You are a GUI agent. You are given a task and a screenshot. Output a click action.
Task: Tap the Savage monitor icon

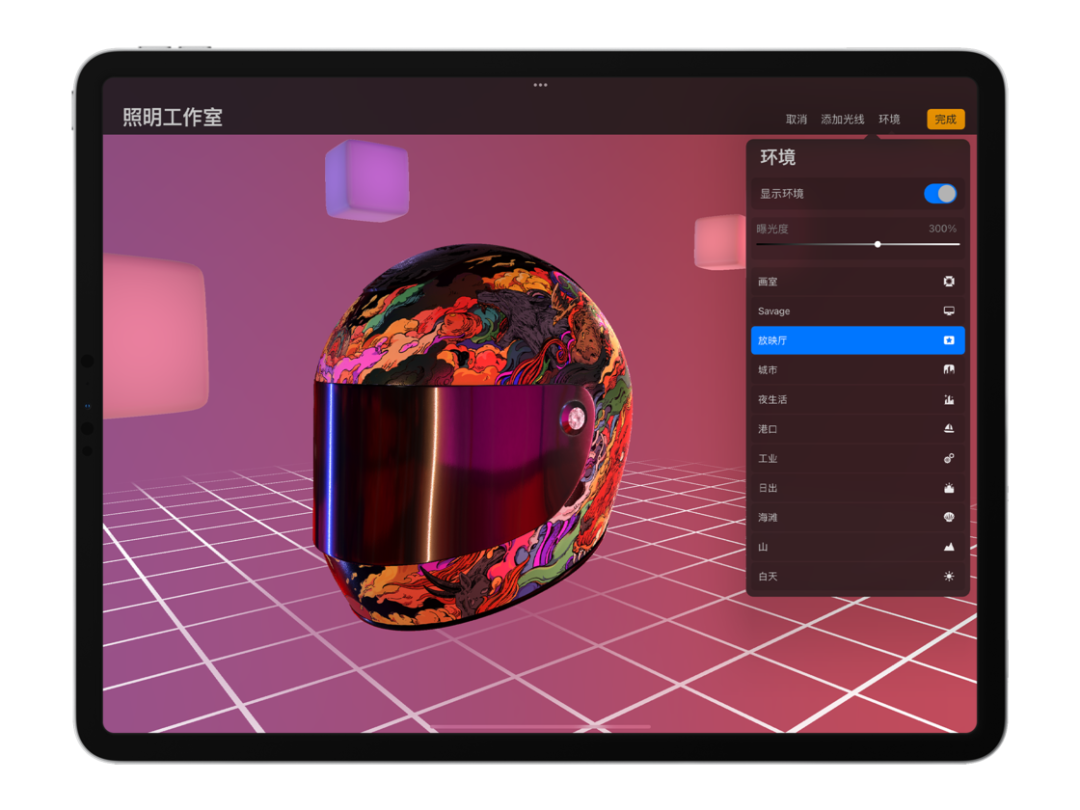click(948, 311)
